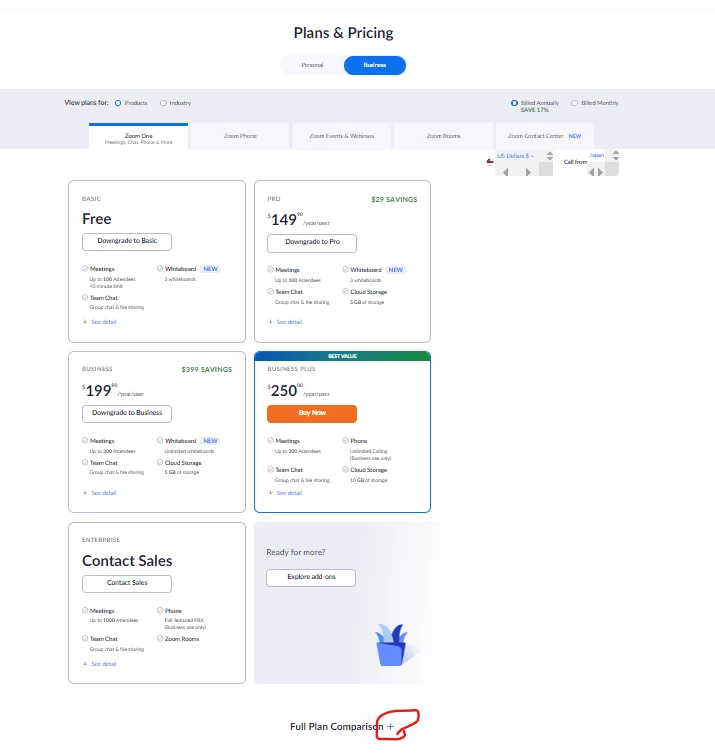
Task: Click Whiteboard check icon in Business plan
Action: coord(160,440)
